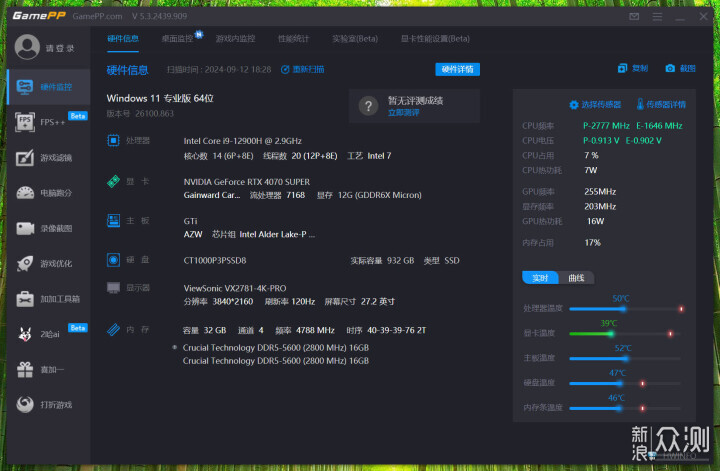Image resolution: width=720 pixels, height=471 pixels.
Task: Click the Windows 11 专业版 64位 text
Action: pos(160,98)
